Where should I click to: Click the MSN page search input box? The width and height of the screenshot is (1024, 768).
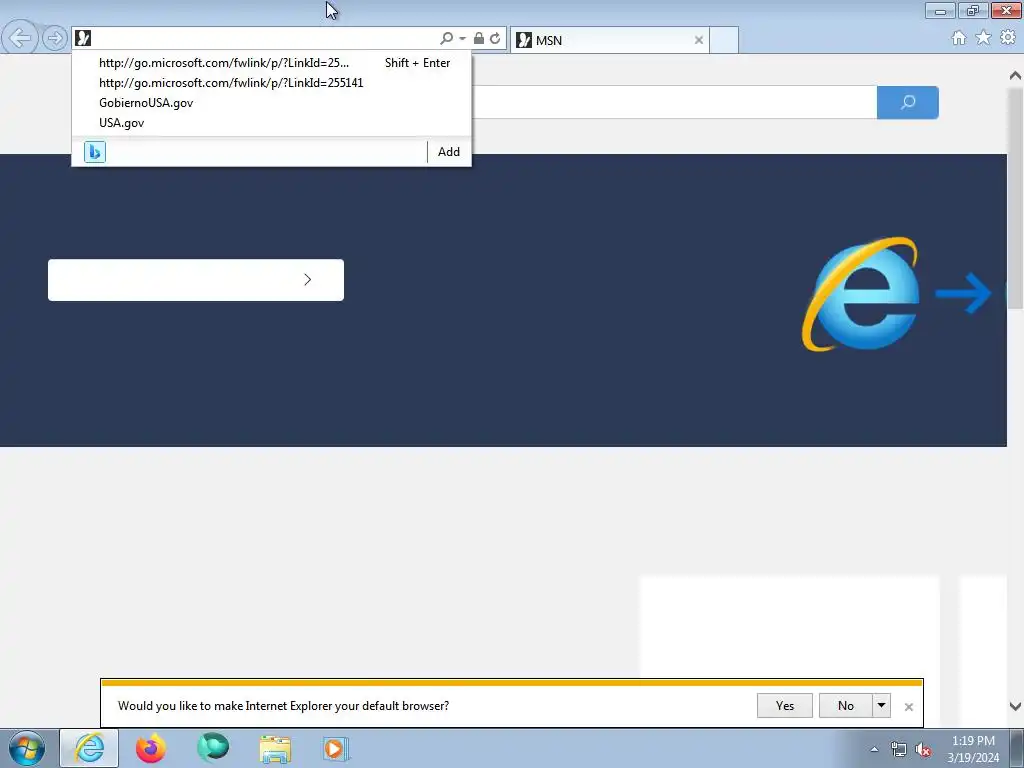click(x=674, y=103)
